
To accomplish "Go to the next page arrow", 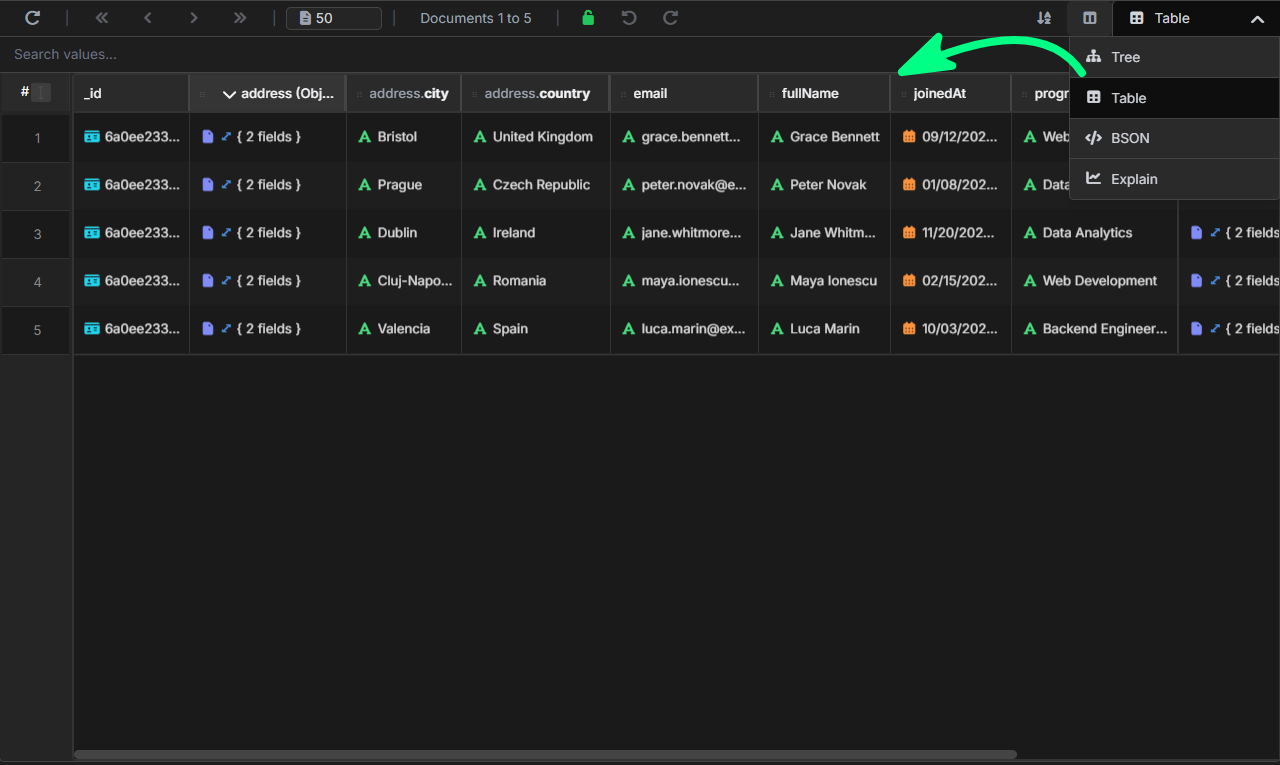I will 194,18.
